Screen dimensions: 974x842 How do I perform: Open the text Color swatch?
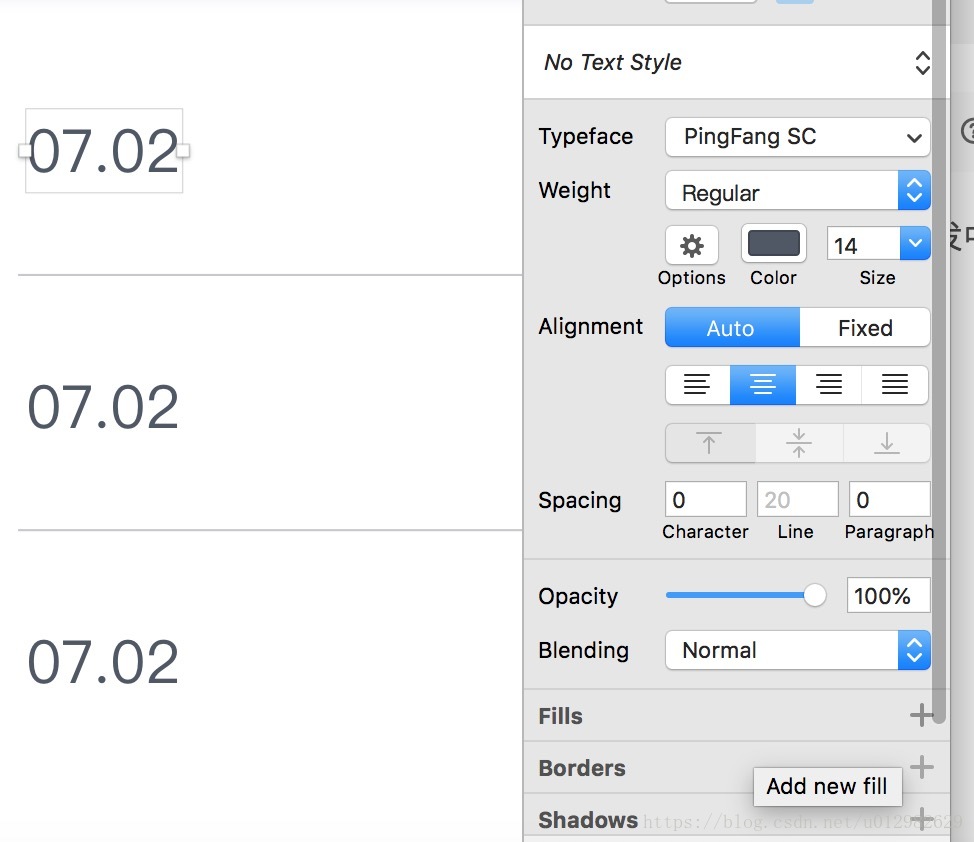[x=774, y=243]
